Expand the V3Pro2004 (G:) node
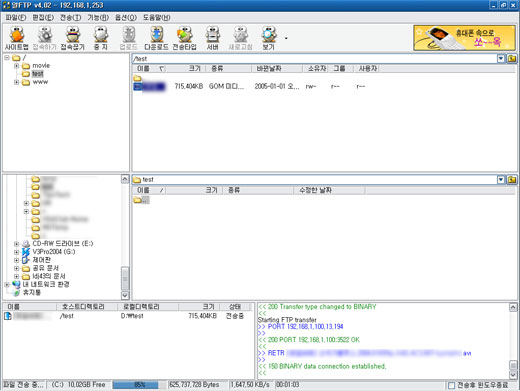 tap(16, 252)
